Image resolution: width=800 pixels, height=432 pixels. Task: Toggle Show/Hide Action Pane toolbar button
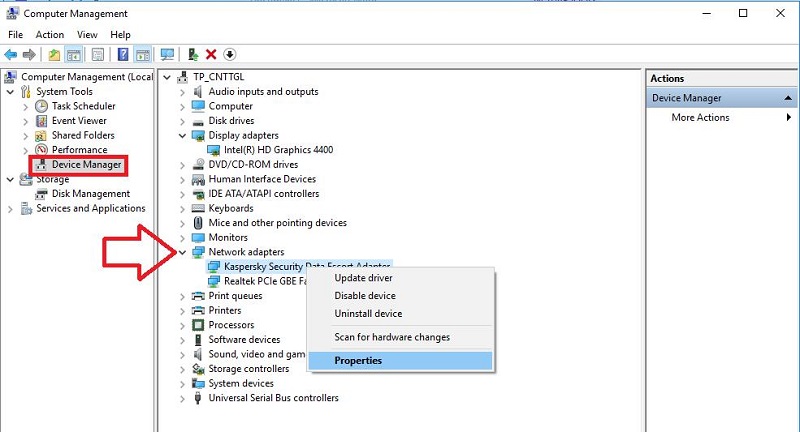click(x=142, y=55)
